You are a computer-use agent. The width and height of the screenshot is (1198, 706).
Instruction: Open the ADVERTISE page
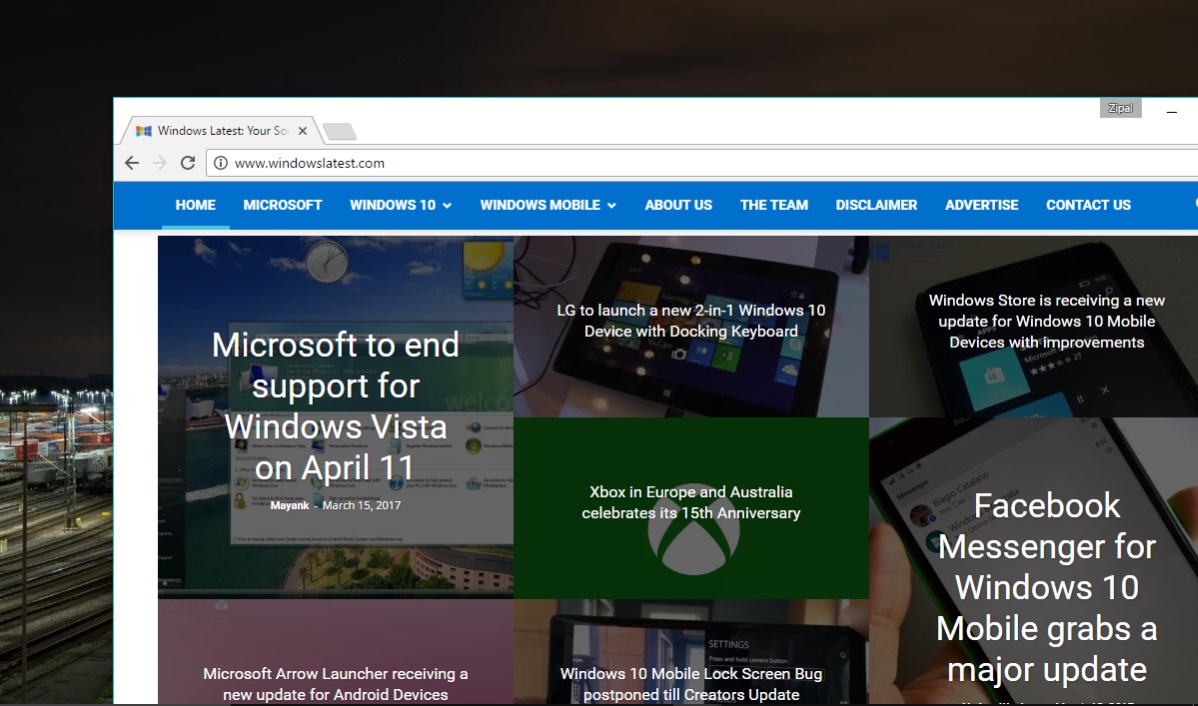tap(982, 205)
